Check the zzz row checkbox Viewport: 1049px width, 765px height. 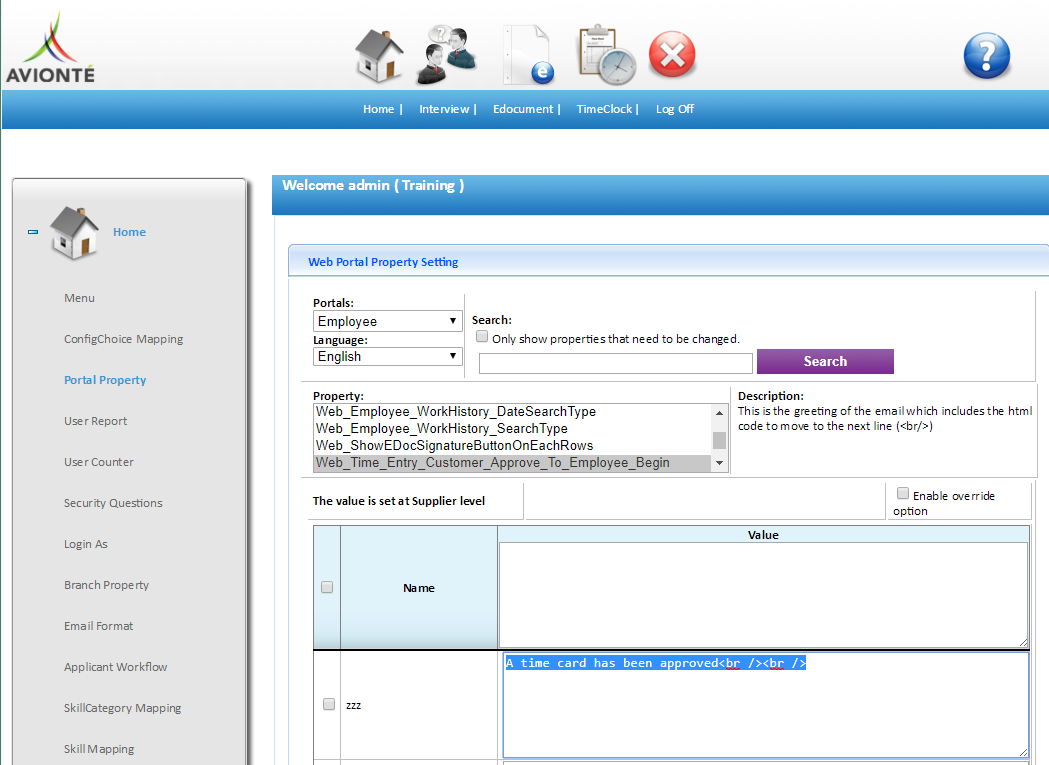coord(328,704)
